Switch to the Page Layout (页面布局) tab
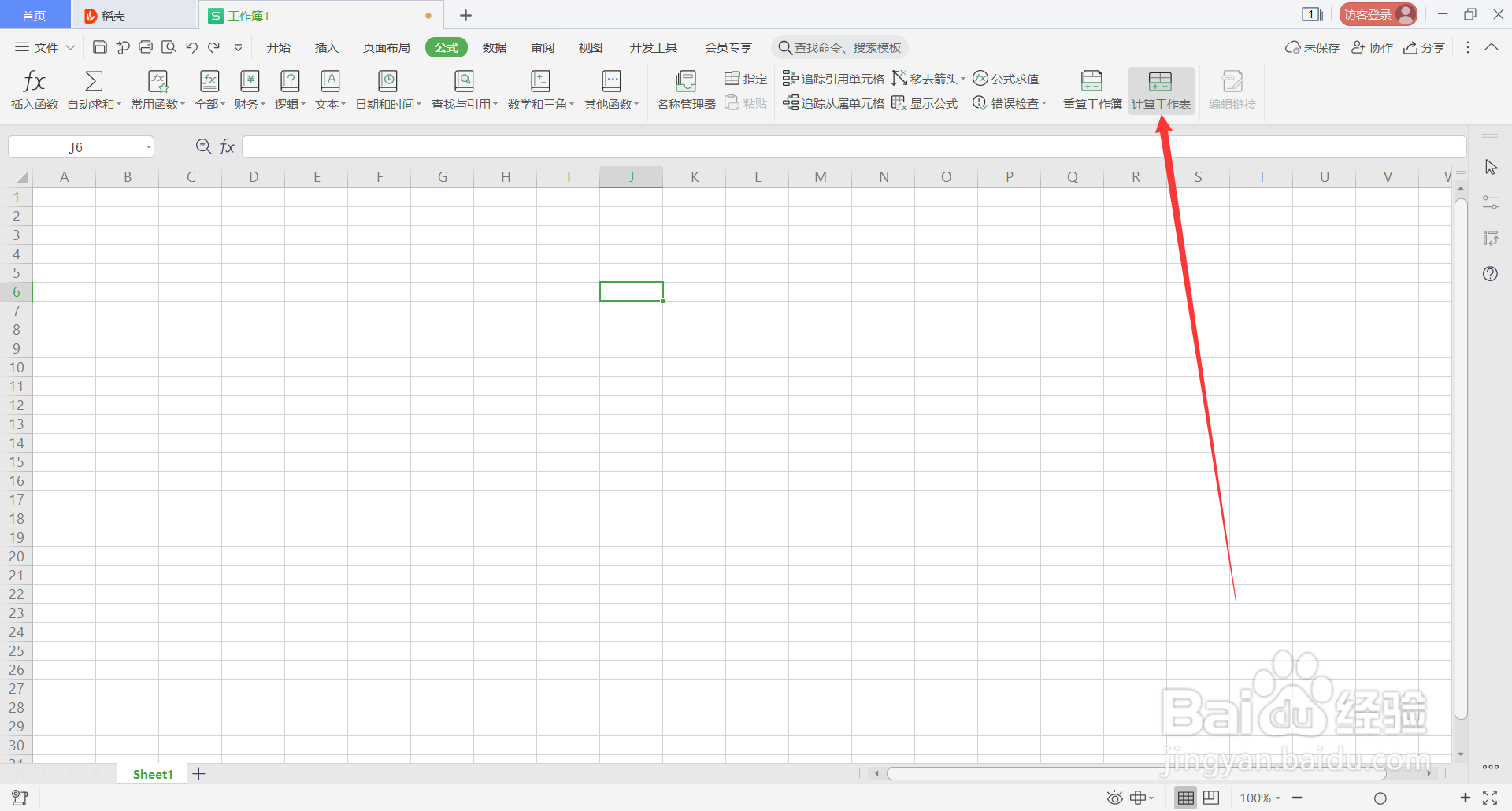Viewport: 1512px width, 811px height. [386, 47]
